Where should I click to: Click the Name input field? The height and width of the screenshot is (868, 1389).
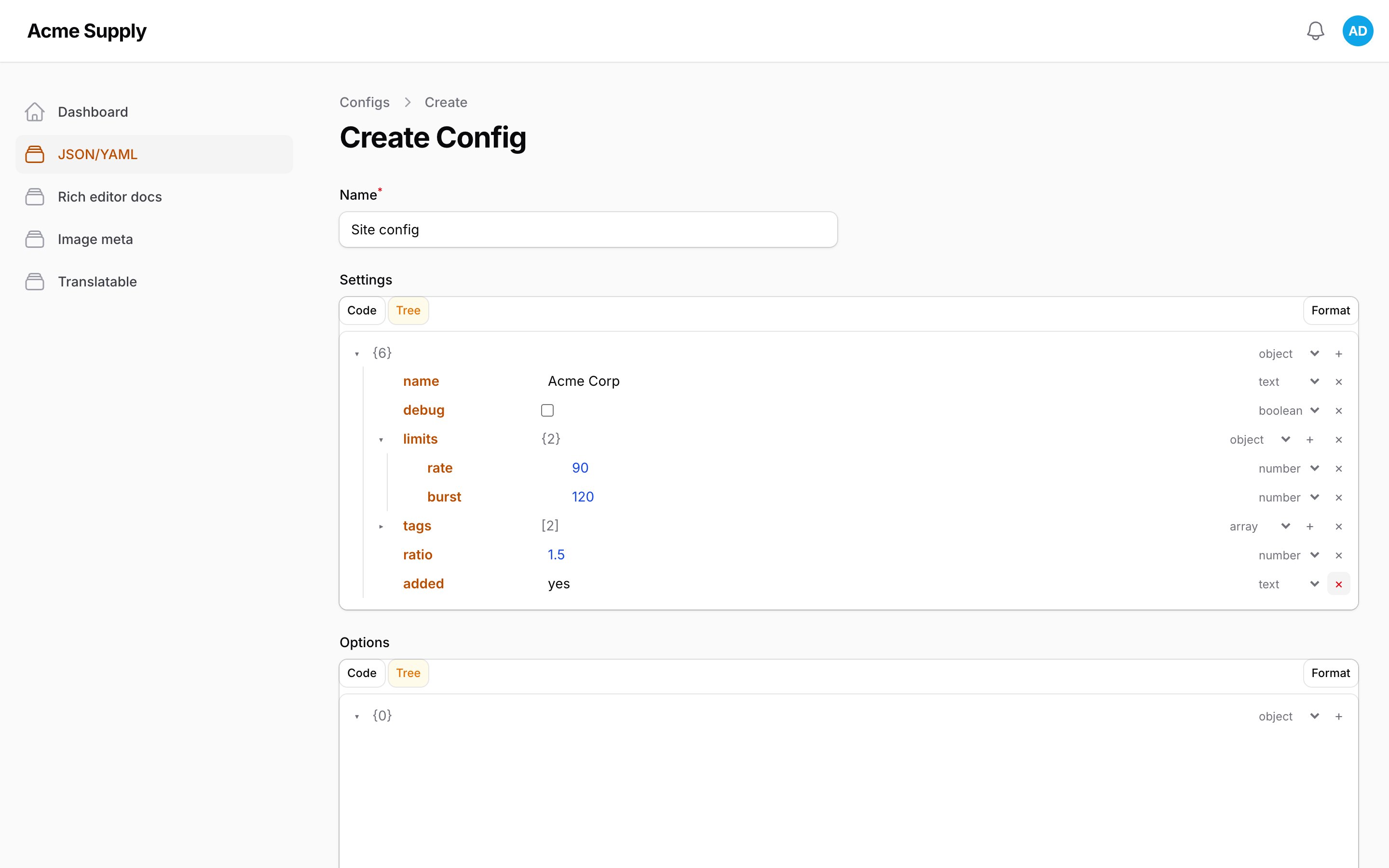[x=588, y=230]
